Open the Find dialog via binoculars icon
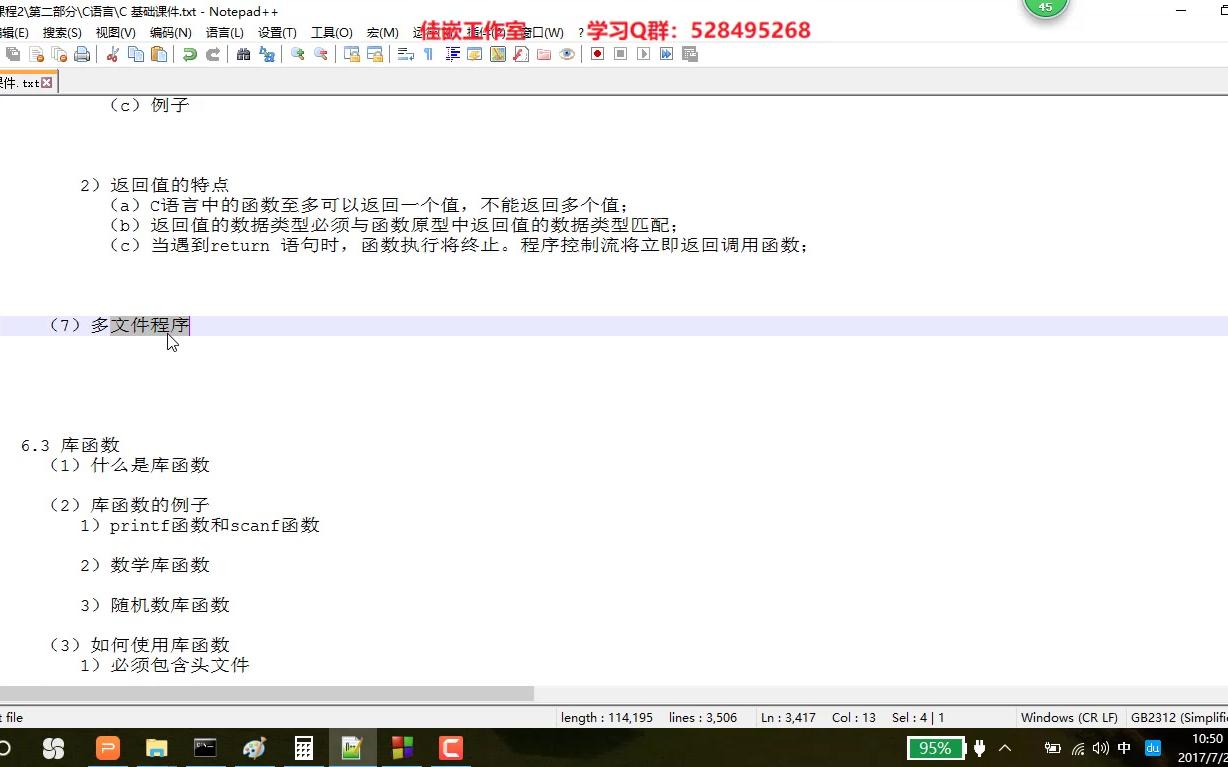 (243, 54)
